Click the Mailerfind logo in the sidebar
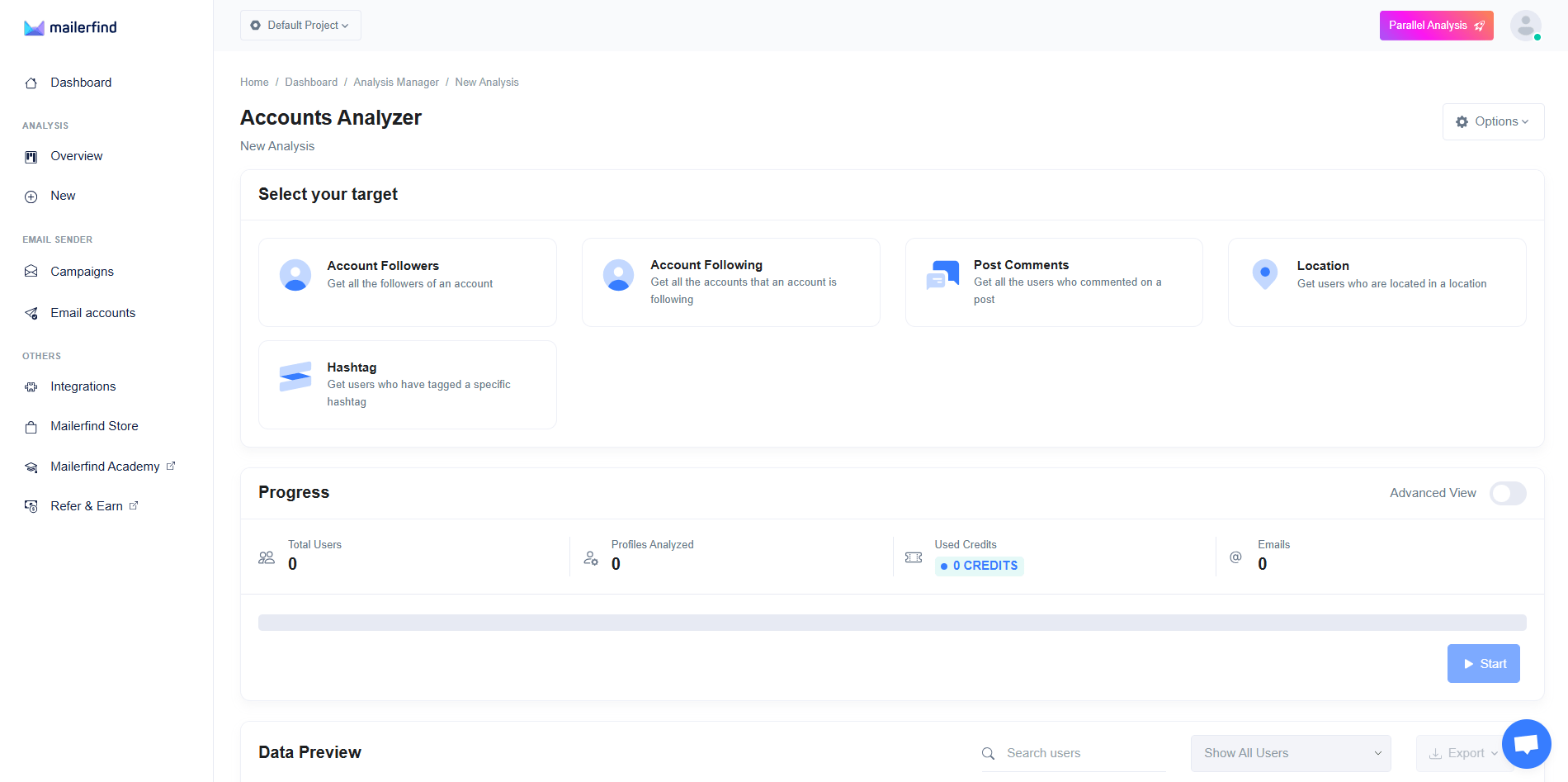The height and width of the screenshot is (782, 1568). click(69, 26)
